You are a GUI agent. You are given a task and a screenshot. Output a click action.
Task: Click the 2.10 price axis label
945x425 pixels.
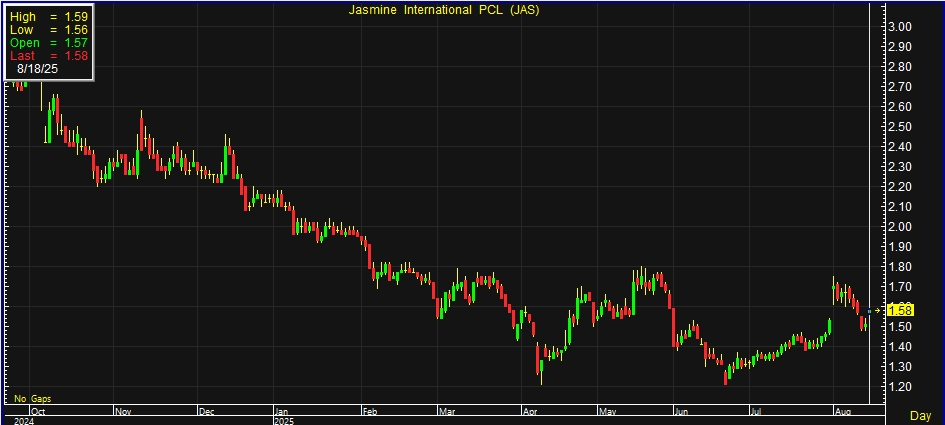point(899,207)
